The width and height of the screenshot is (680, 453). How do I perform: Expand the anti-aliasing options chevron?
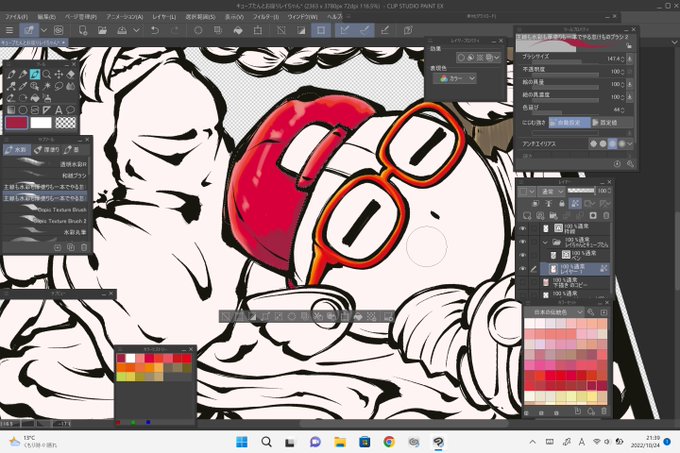pos(630,143)
